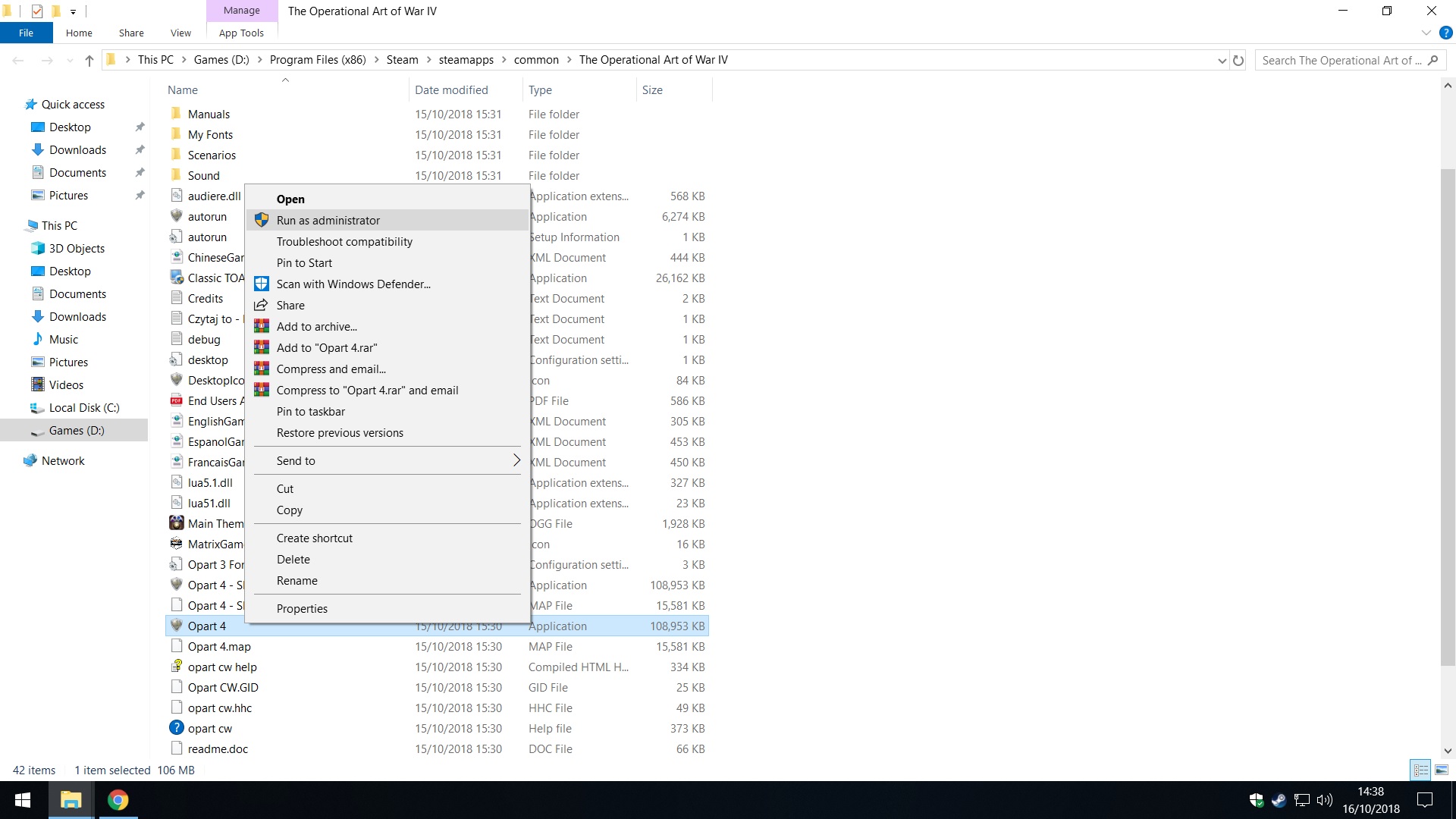Open the Action Center notification icon

(x=1425, y=800)
